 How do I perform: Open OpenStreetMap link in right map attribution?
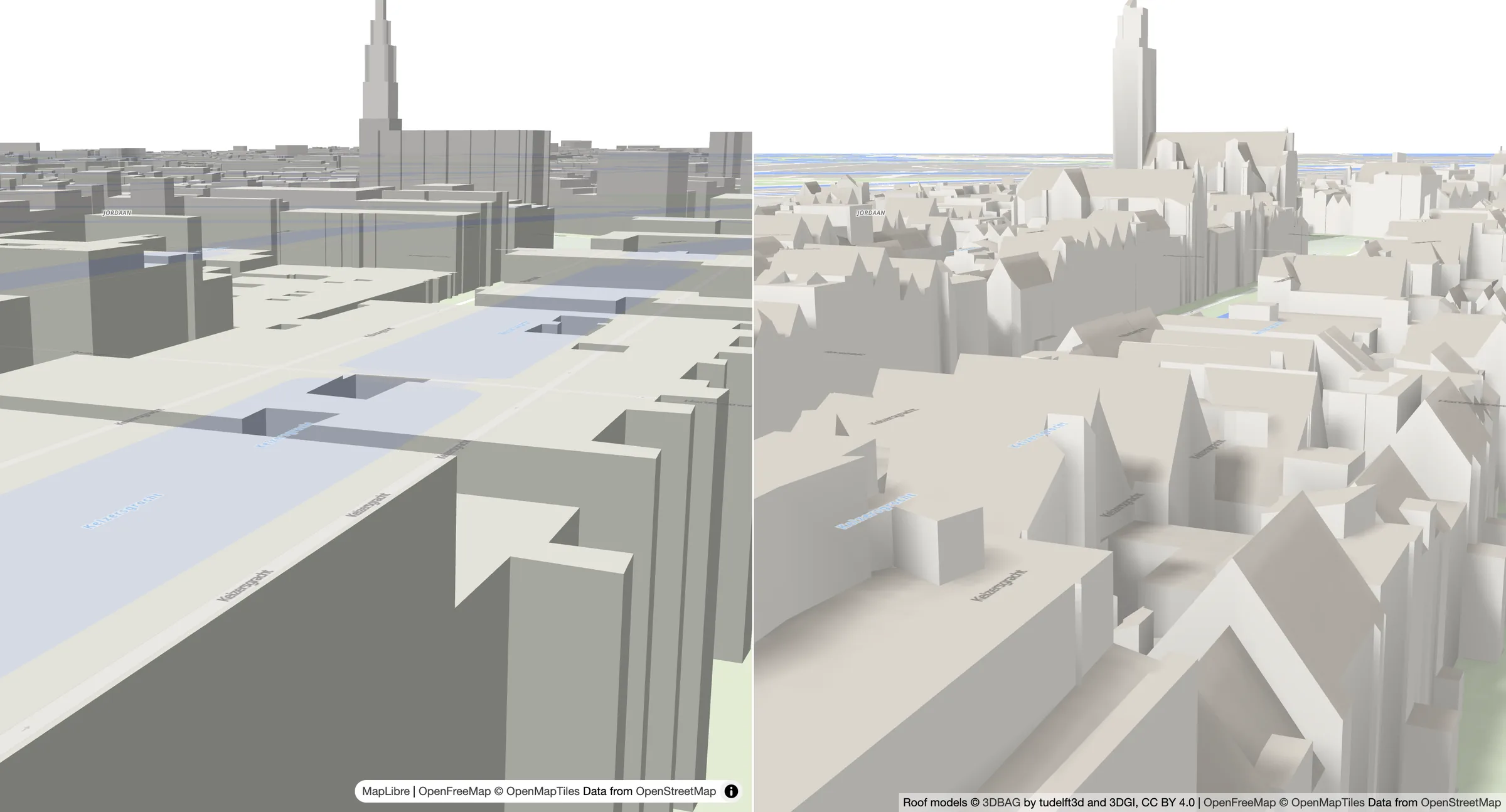[x=1461, y=803]
